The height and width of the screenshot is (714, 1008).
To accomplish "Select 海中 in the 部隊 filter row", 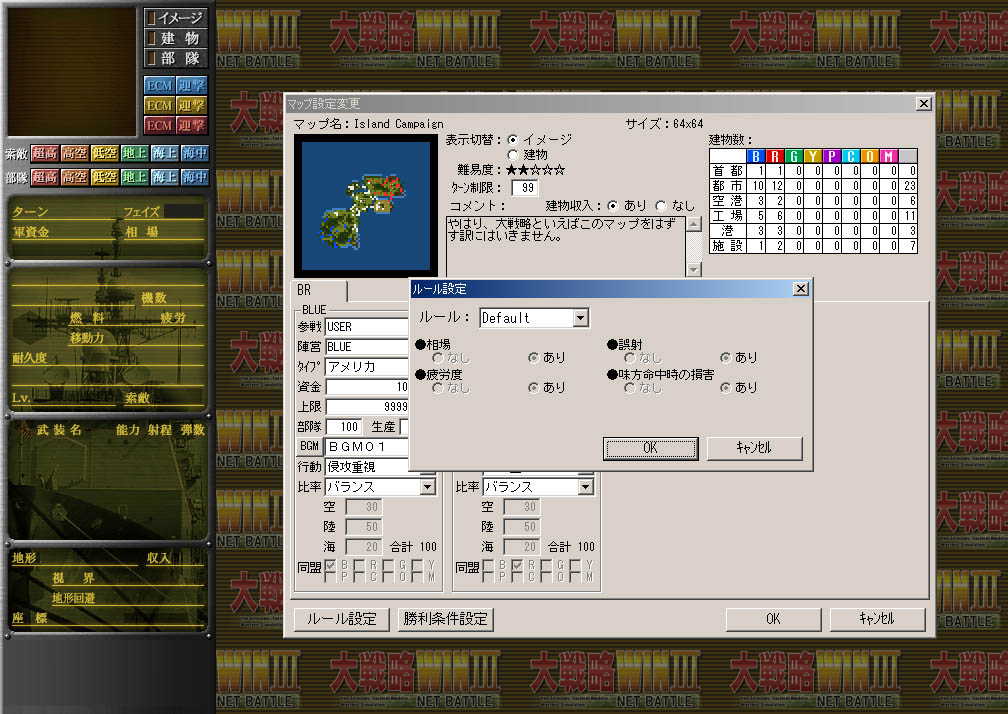I will [x=194, y=177].
